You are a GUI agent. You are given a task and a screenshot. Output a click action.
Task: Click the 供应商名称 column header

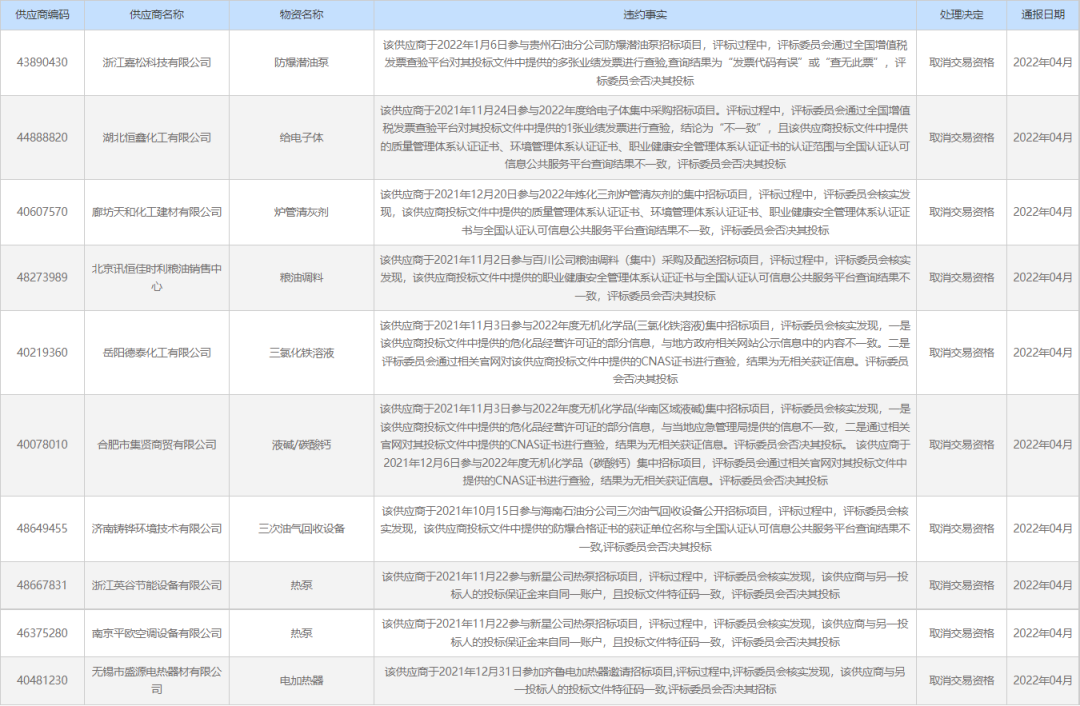point(158,14)
